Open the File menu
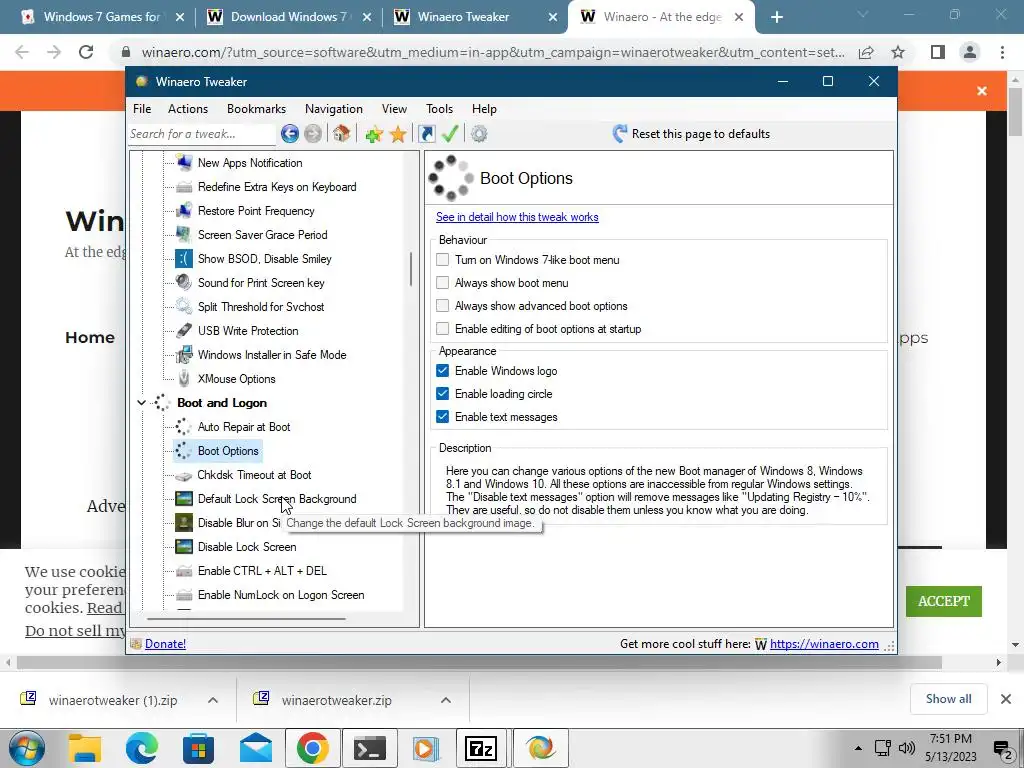Screen dimensions: 1024x768 click(142, 109)
